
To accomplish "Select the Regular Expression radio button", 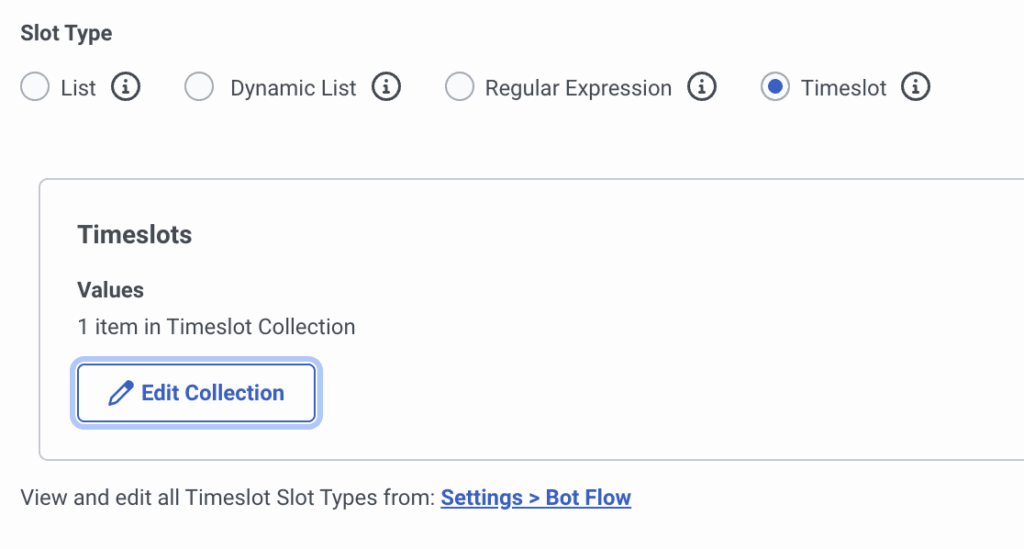I will (x=459, y=87).
